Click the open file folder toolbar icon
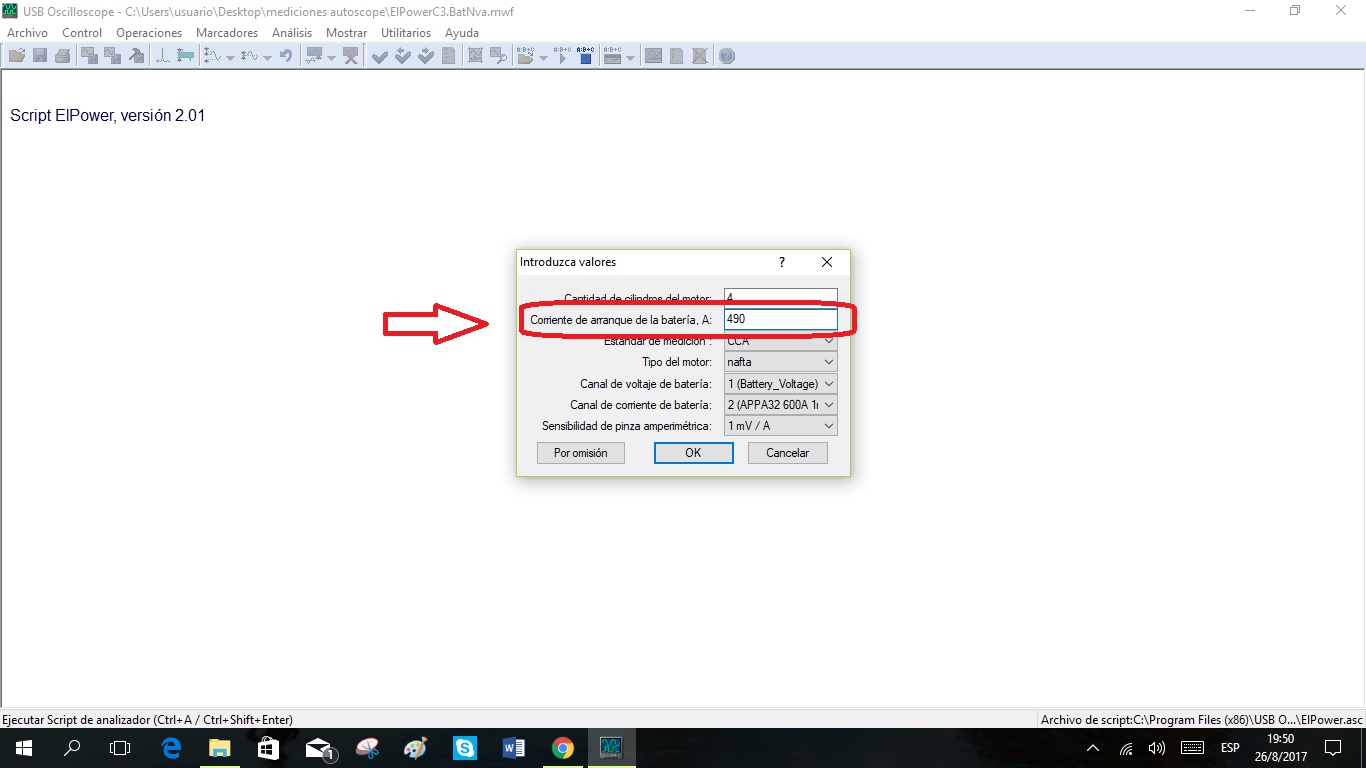 [x=17, y=56]
